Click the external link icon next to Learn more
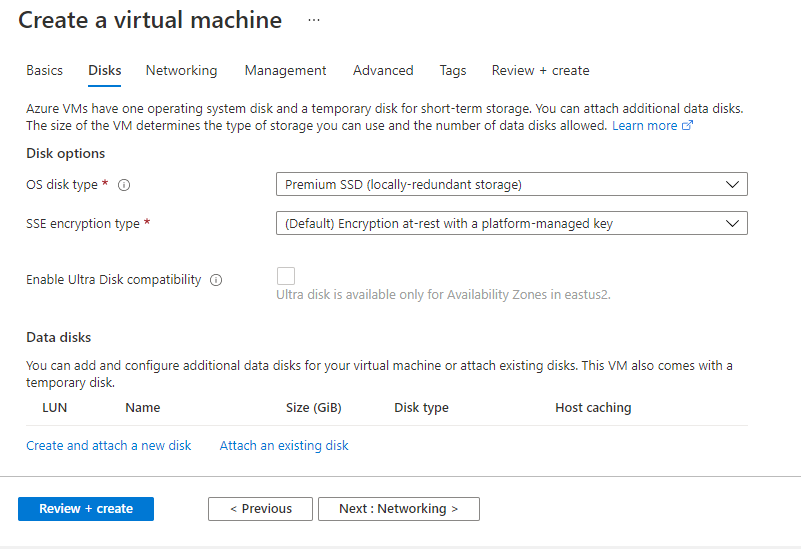Screen dimensions: 801x549 (687, 126)
